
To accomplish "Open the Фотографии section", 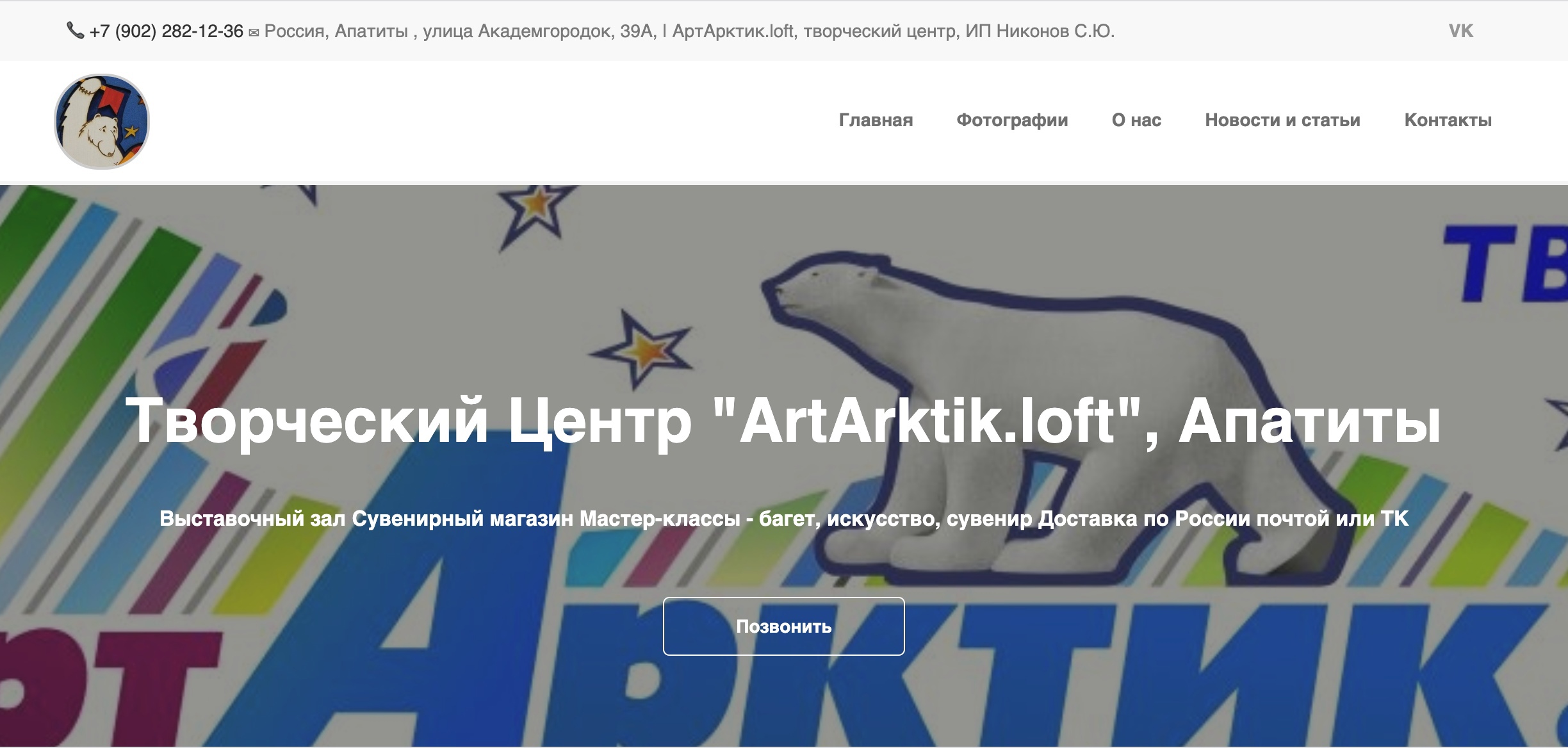I will 1012,120.
